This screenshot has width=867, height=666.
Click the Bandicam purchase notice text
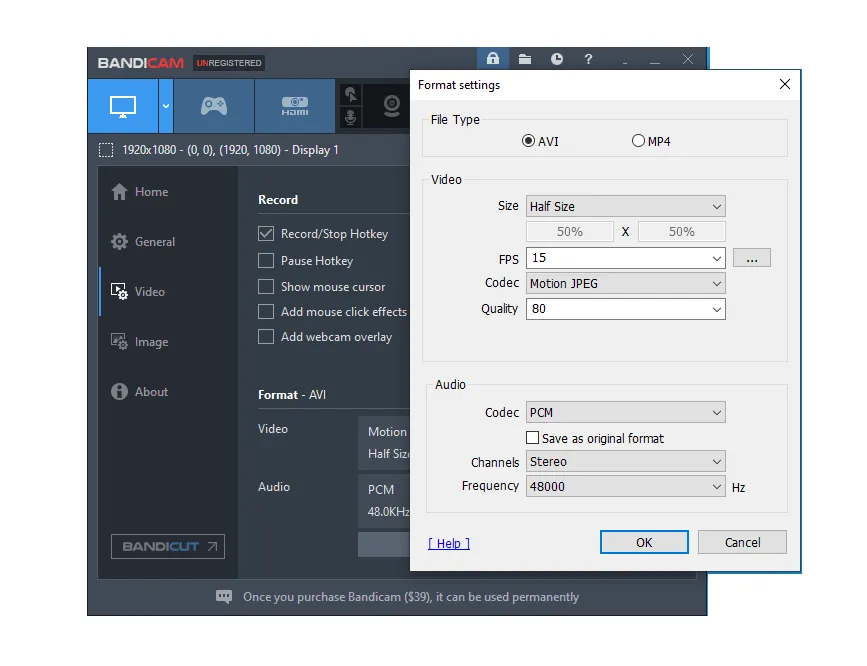[411, 597]
